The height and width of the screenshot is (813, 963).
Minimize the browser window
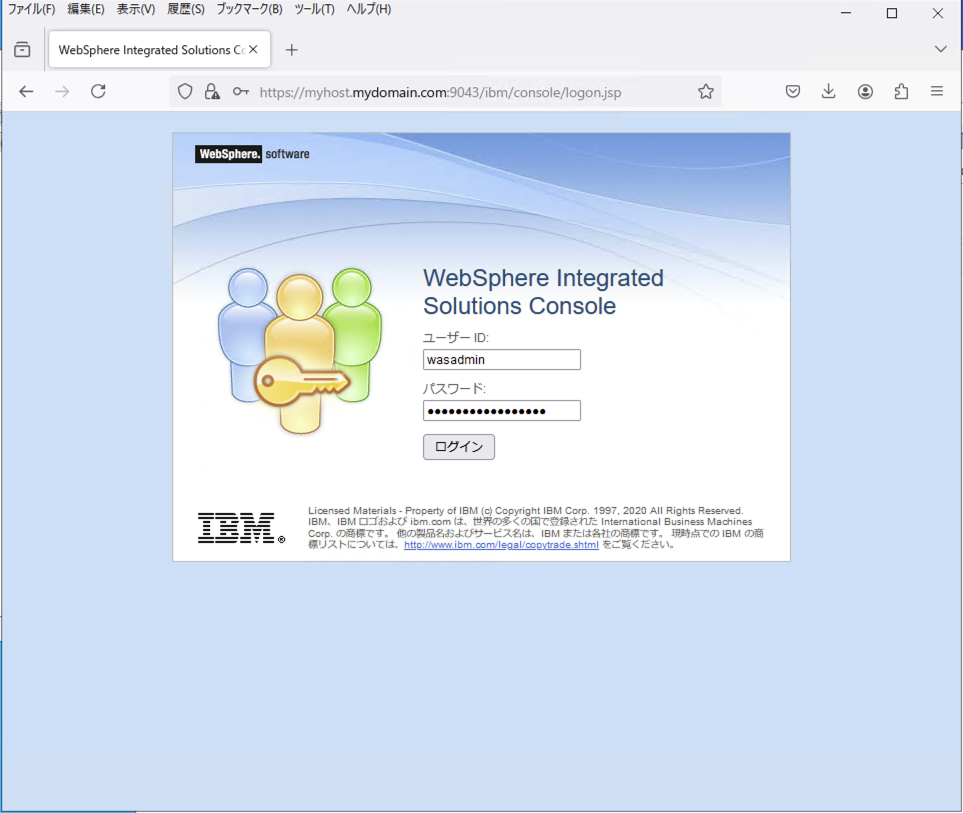tap(846, 13)
